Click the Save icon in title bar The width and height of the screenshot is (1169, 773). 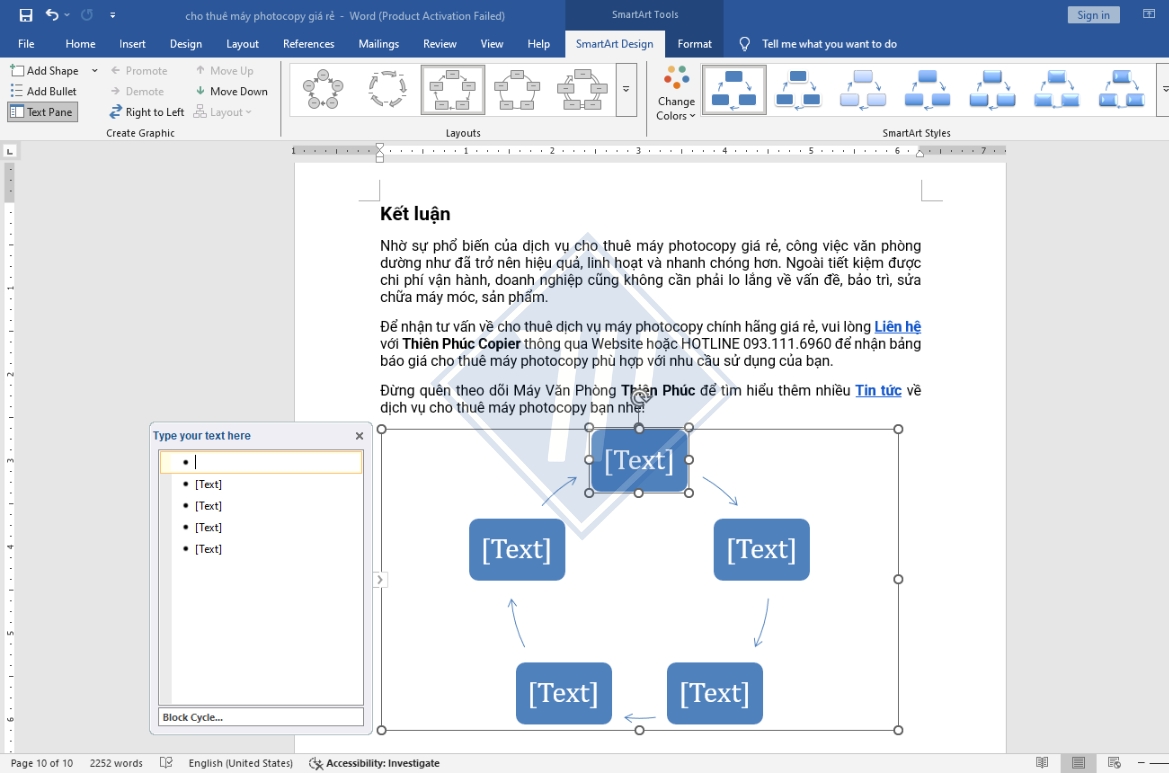pos(25,15)
